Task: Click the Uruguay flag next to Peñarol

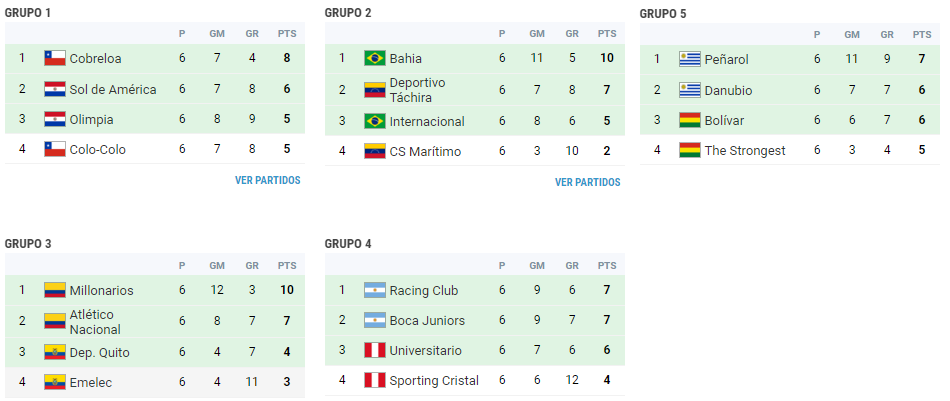Action: [689, 59]
